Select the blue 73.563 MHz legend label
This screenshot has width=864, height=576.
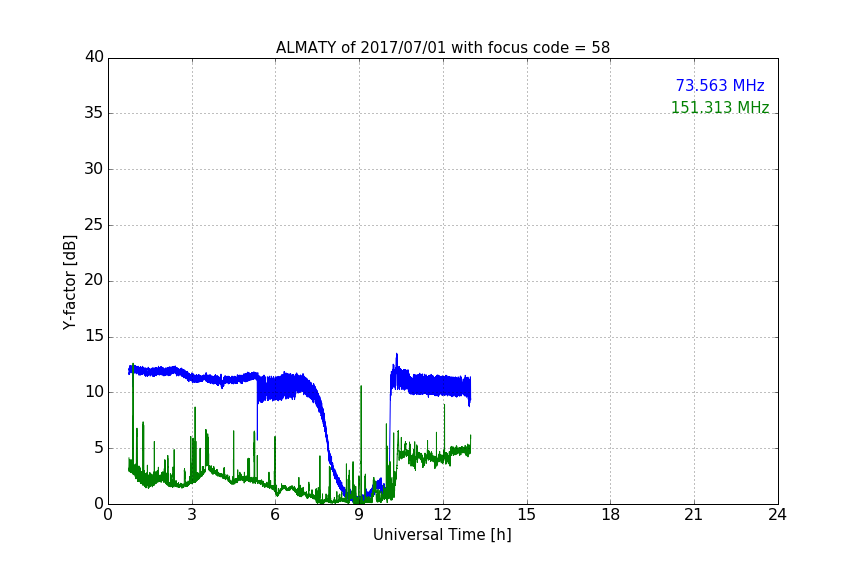(x=720, y=85)
